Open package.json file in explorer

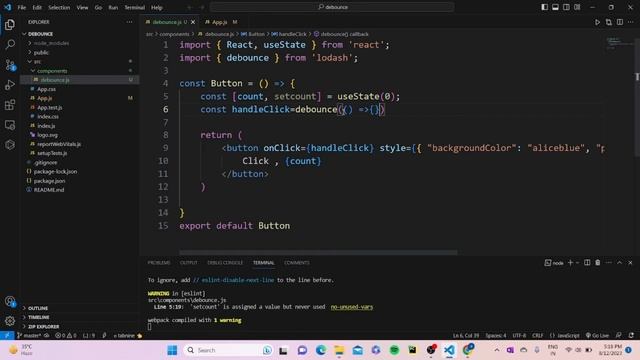(x=49, y=181)
